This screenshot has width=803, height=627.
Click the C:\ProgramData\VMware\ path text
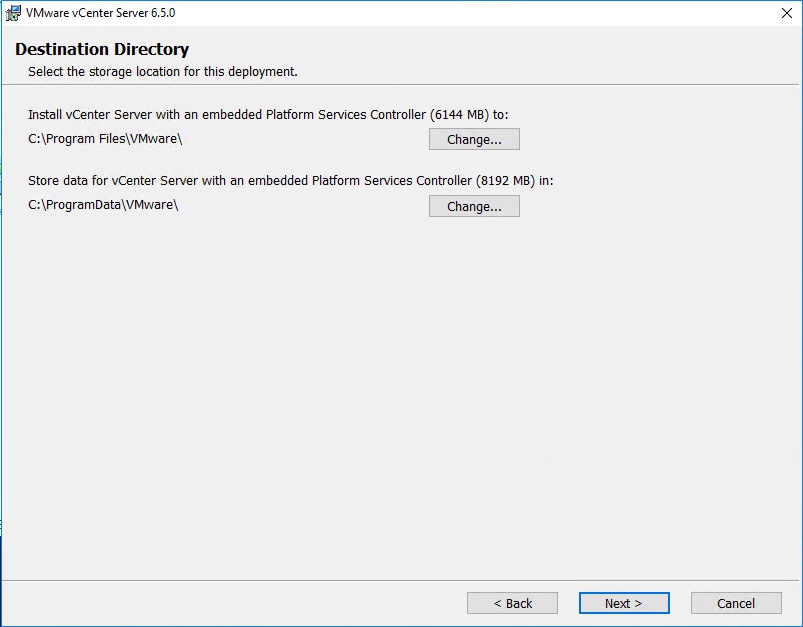pos(103,205)
